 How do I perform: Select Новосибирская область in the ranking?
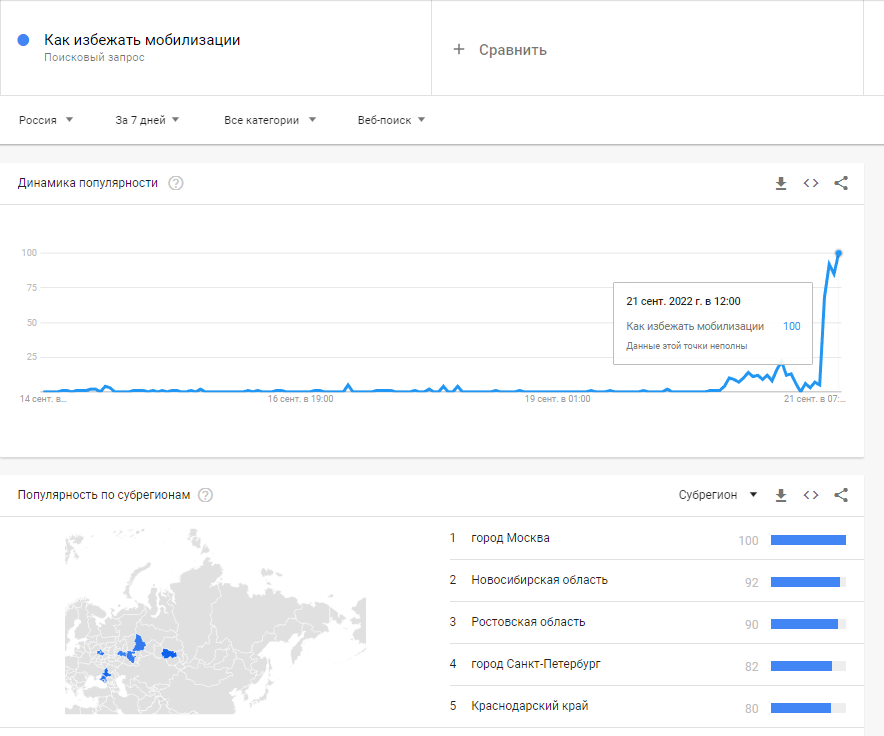click(539, 580)
